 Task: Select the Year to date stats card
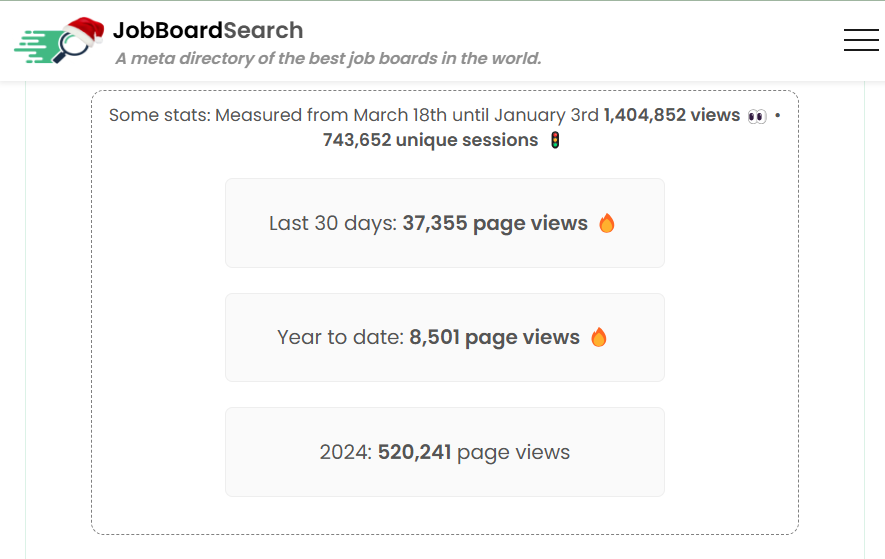pyautogui.click(x=445, y=338)
